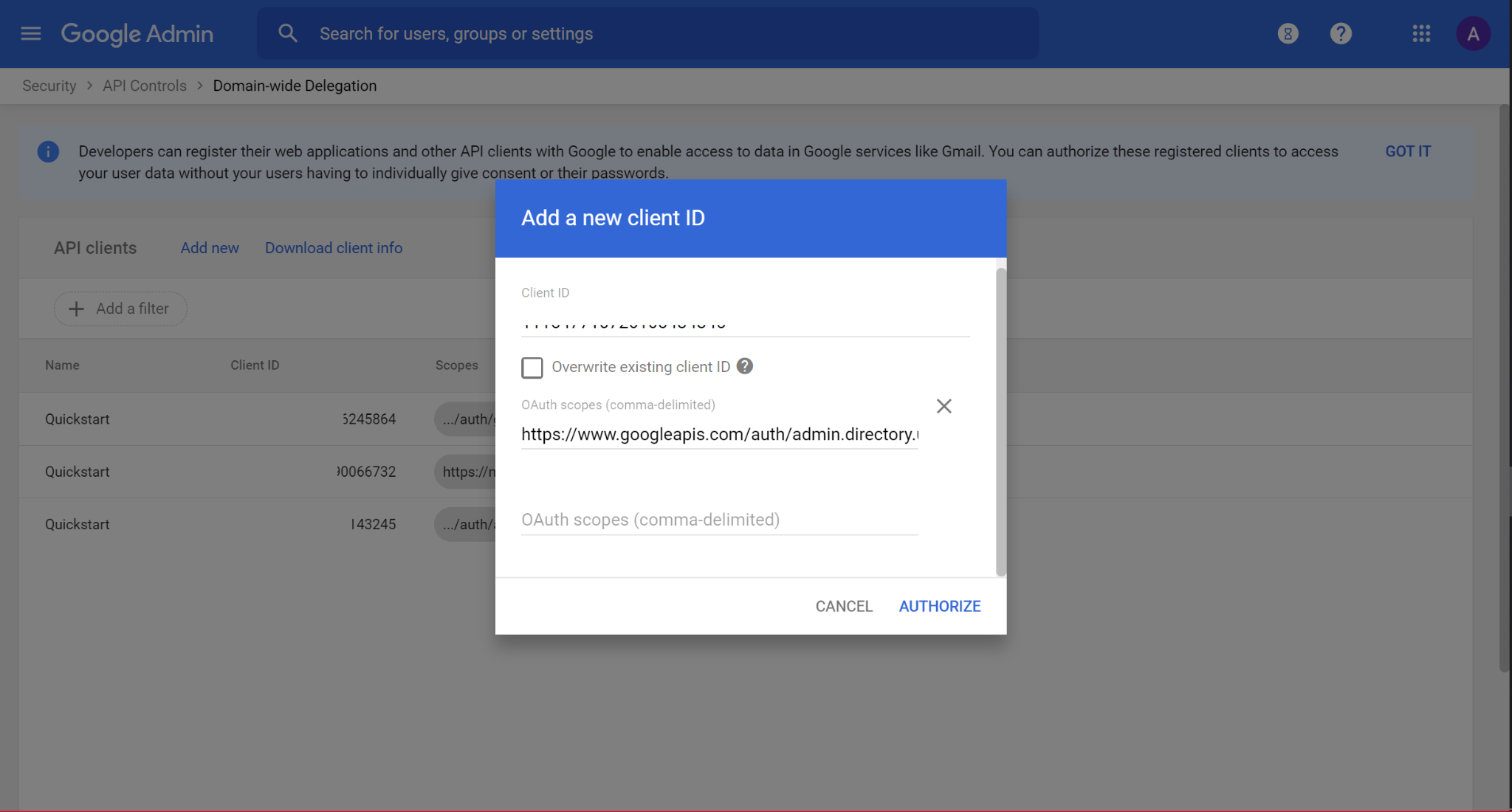Click AUTHORIZE in the dialog
The image size is (1512, 812).
tap(940, 606)
